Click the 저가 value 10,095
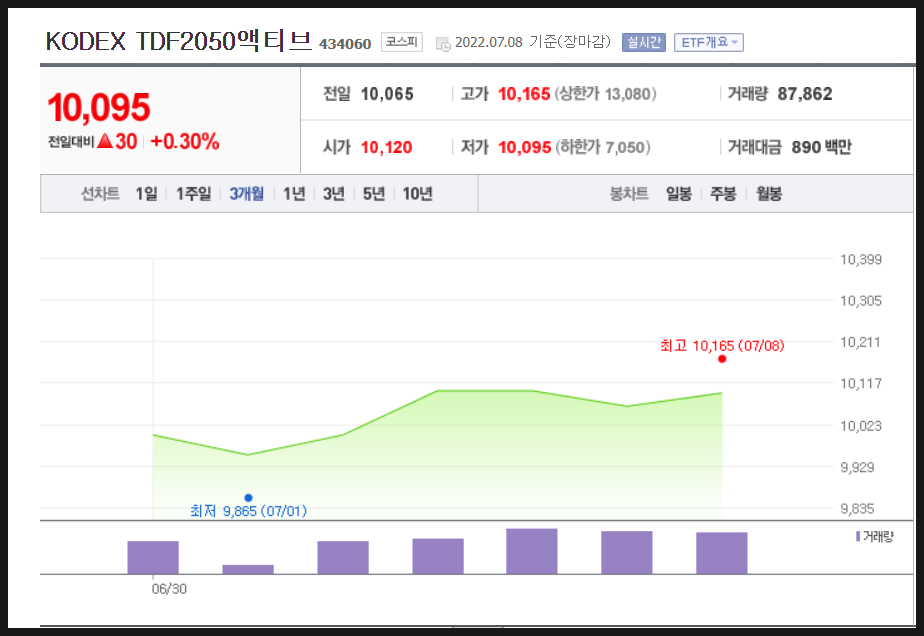 [524, 147]
